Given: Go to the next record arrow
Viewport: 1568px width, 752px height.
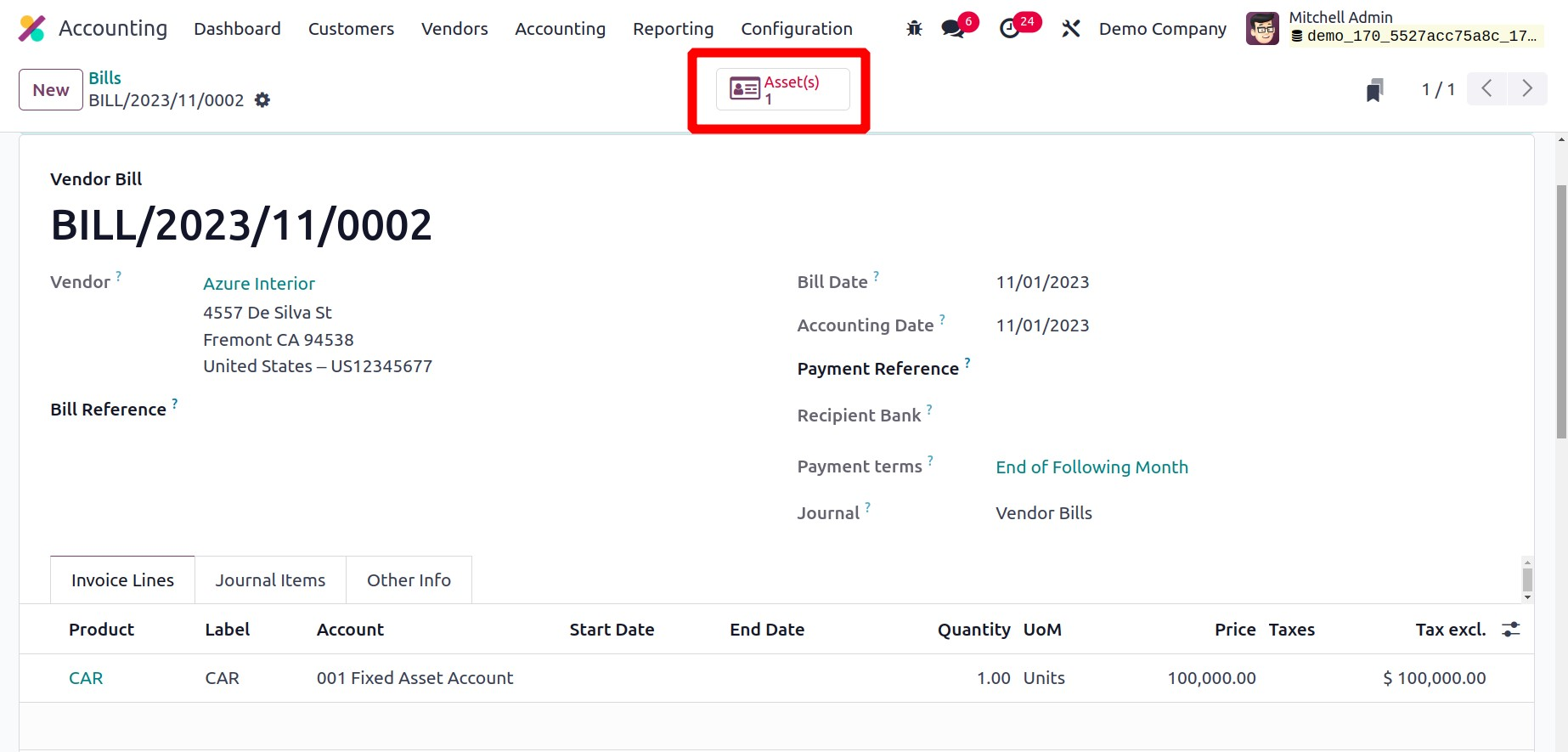Looking at the screenshot, I should pos(1527,88).
